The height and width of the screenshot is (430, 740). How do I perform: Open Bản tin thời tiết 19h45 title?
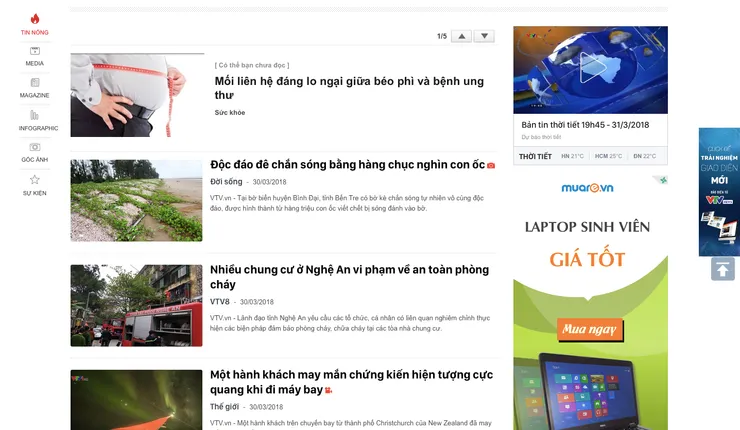[x=585, y=125]
